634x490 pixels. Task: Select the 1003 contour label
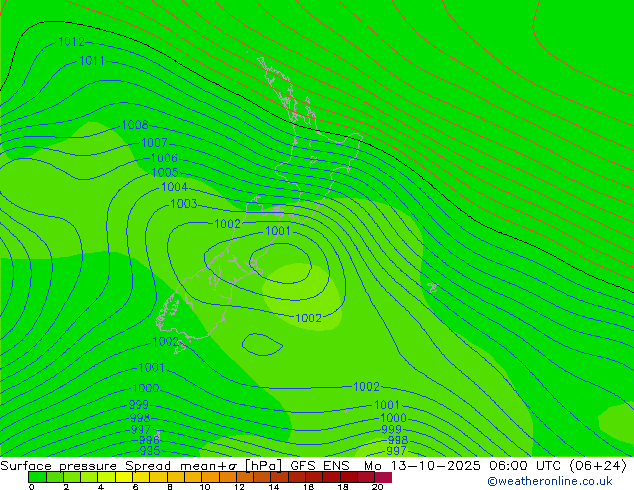(184, 203)
